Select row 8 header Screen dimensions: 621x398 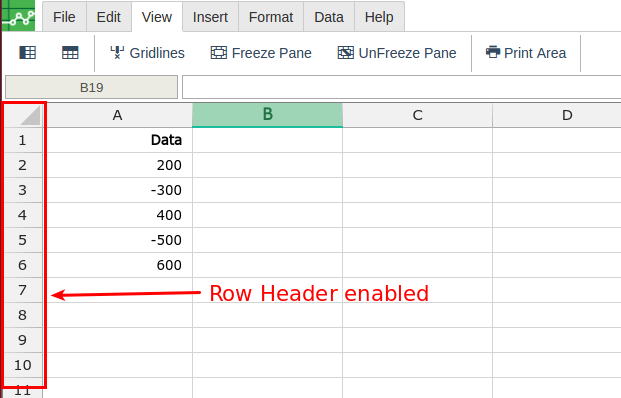[23, 315]
